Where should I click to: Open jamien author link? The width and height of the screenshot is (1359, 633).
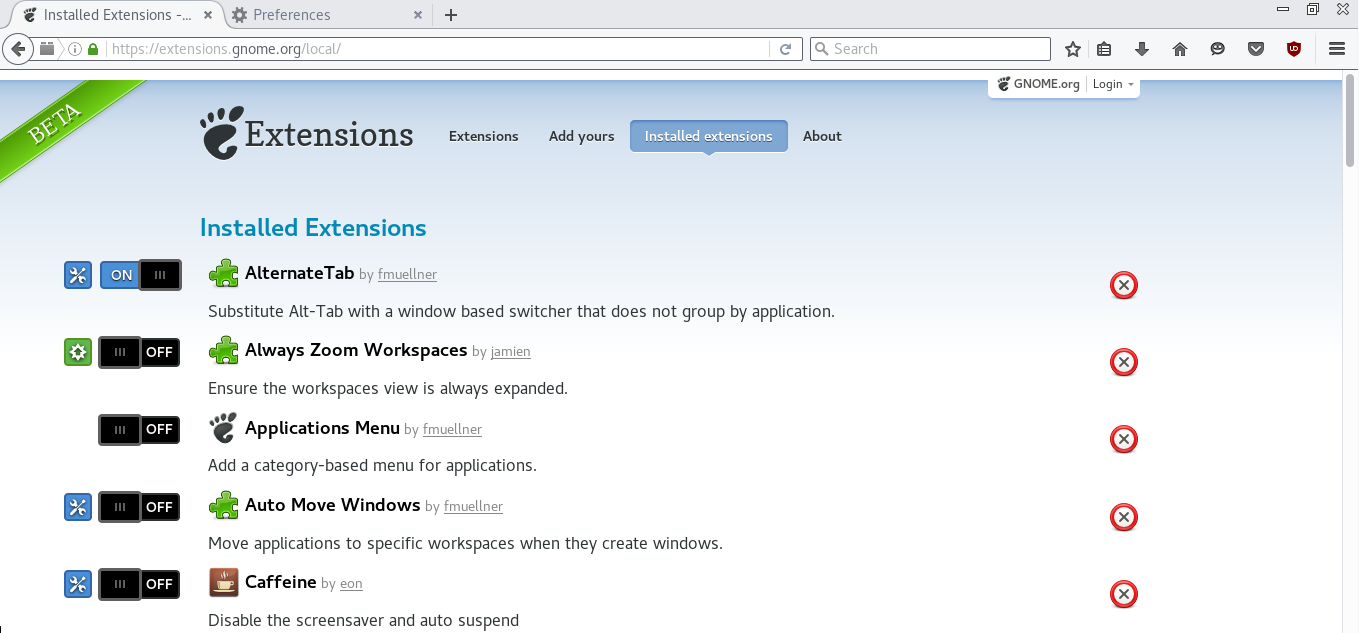[510, 352]
